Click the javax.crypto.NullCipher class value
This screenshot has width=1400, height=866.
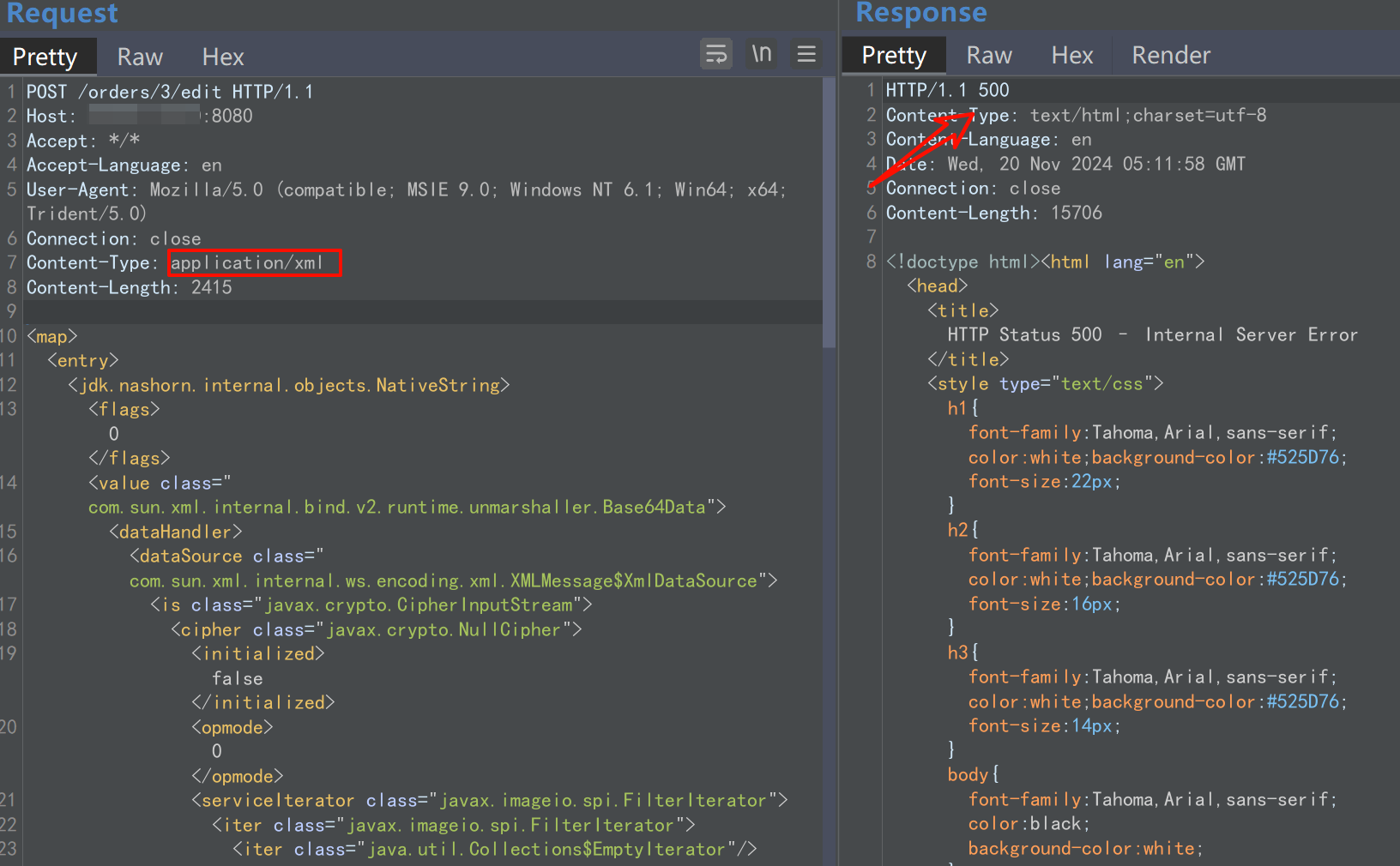(444, 629)
